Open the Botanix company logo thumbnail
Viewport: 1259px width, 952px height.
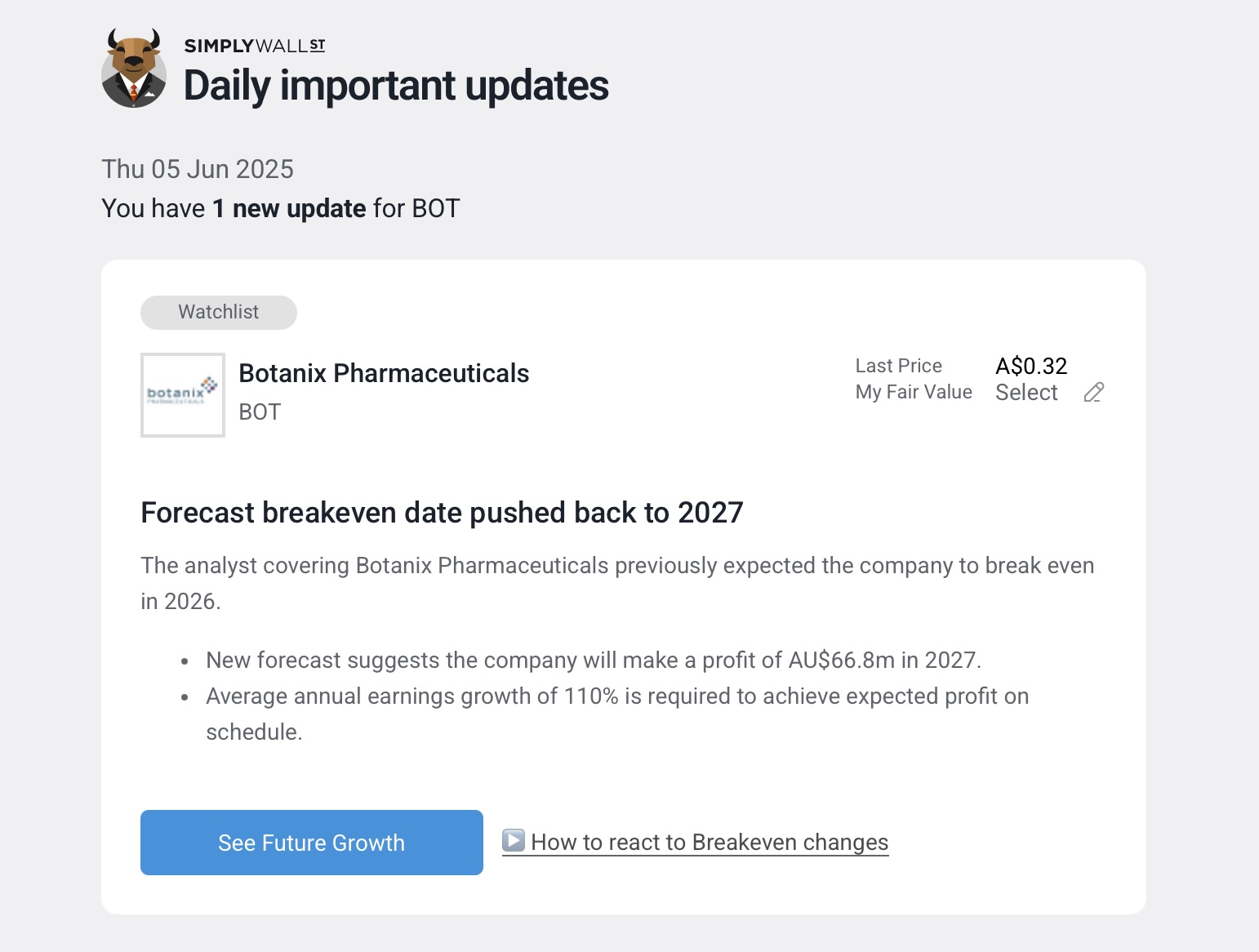[x=183, y=395]
